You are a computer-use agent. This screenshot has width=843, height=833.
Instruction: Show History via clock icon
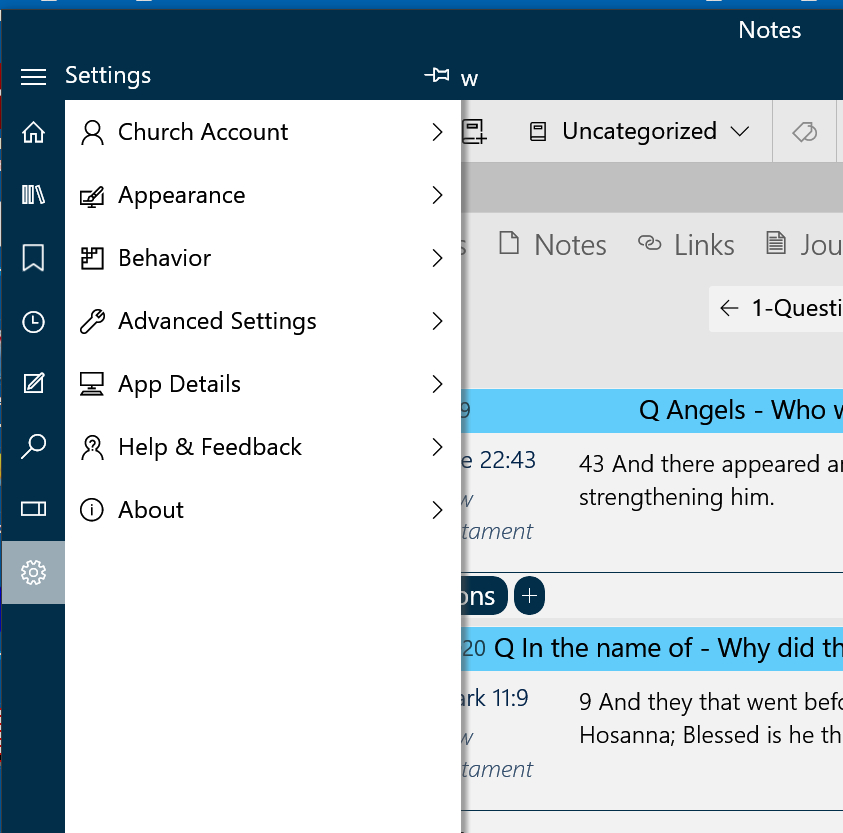[33, 321]
